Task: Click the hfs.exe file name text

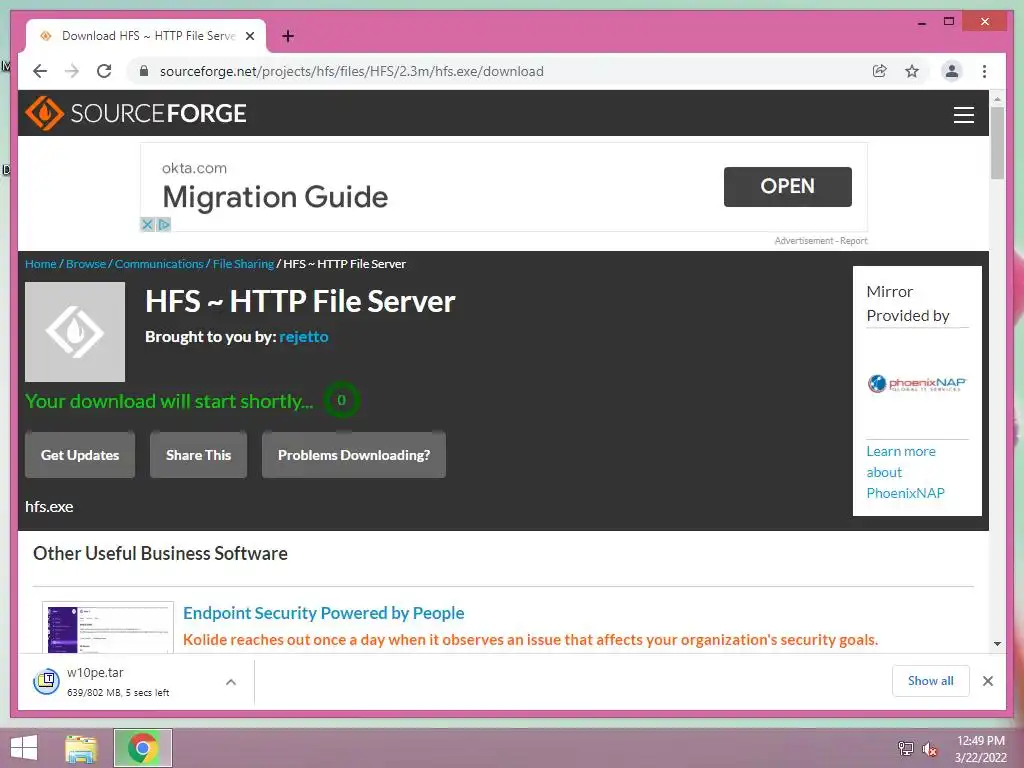Action: tap(49, 507)
